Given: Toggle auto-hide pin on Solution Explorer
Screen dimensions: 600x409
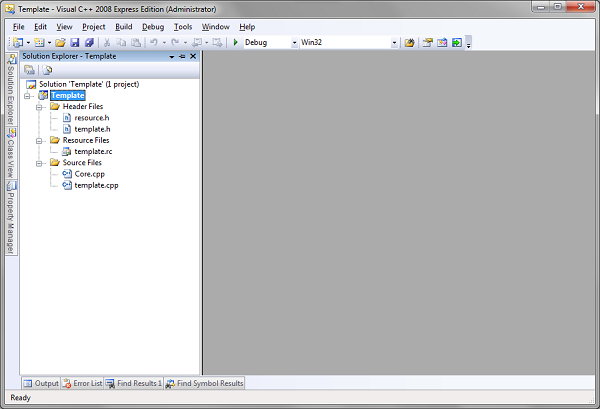Looking at the screenshot, I should (182, 57).
